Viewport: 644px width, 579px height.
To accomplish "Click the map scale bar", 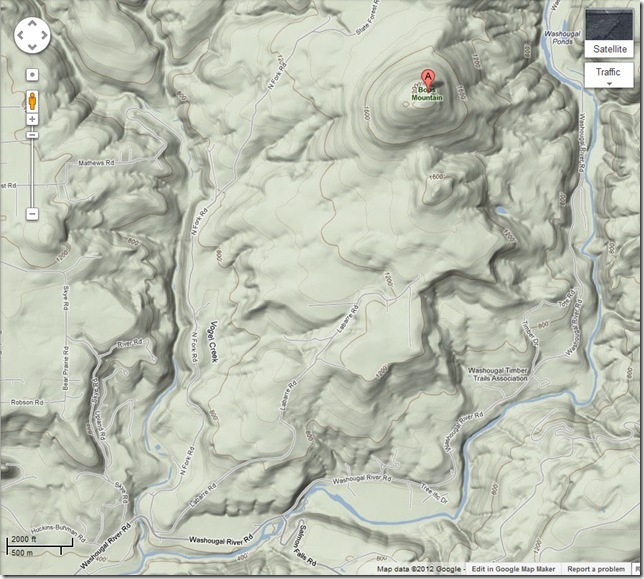I will point(39,546).
